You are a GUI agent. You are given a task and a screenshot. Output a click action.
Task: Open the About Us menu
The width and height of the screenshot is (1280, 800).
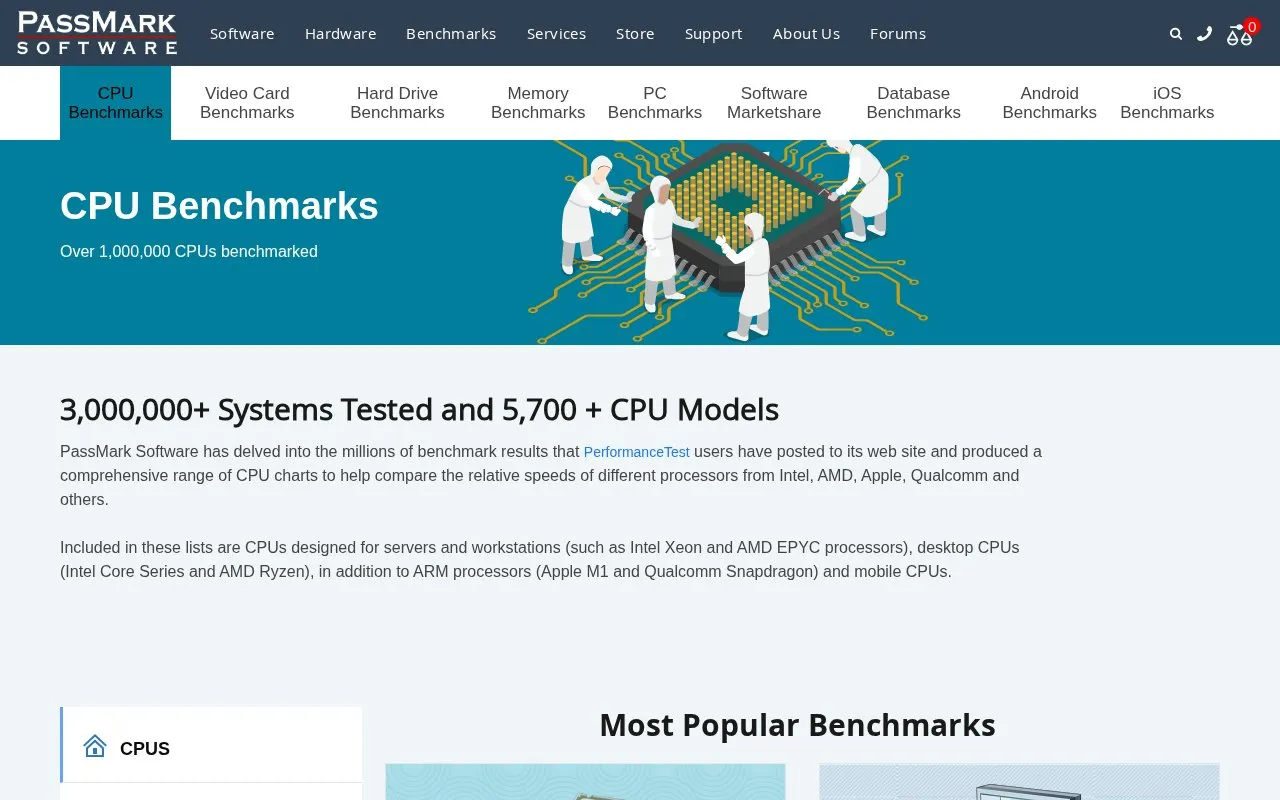pyautogui.click(x=806, y=34)
